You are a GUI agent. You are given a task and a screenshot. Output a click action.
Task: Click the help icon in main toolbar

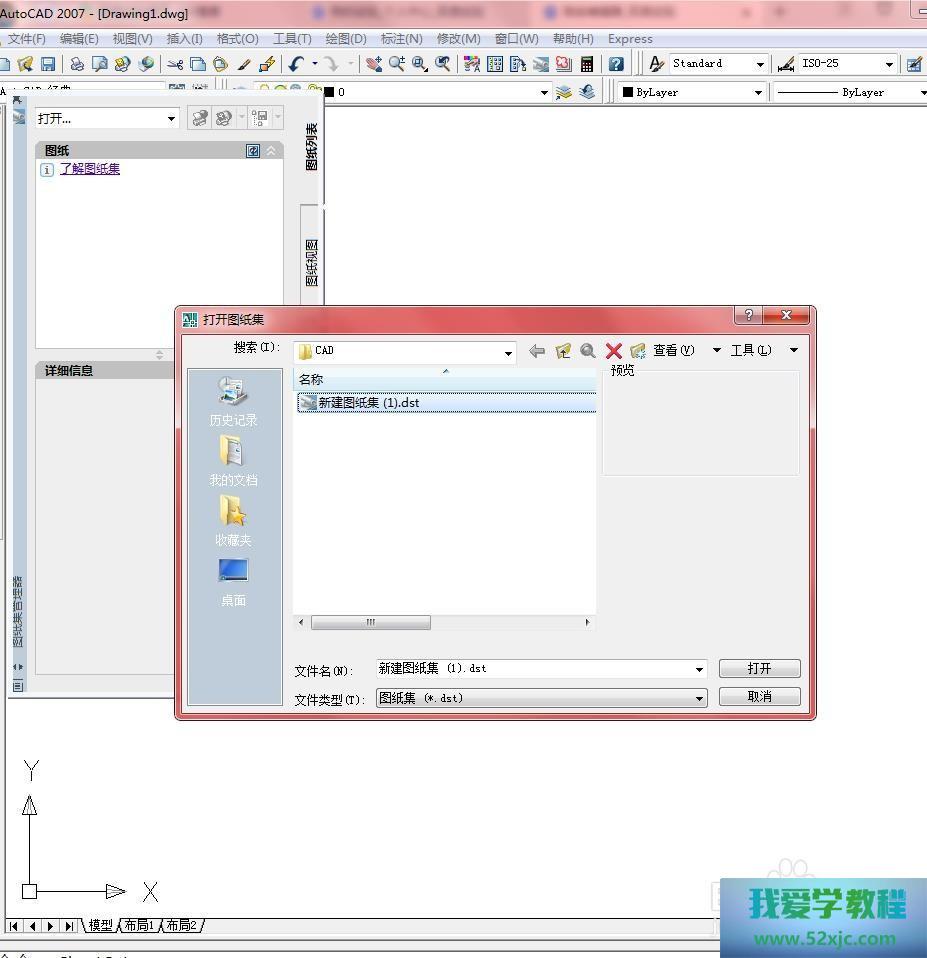[616, 64]
